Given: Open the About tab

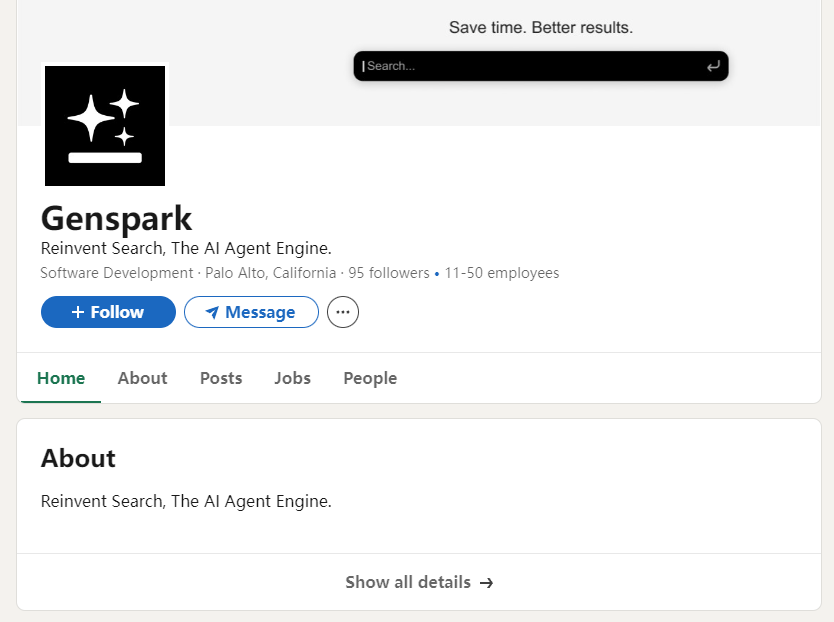Looking at the screenshot, I should pos(142,378).
